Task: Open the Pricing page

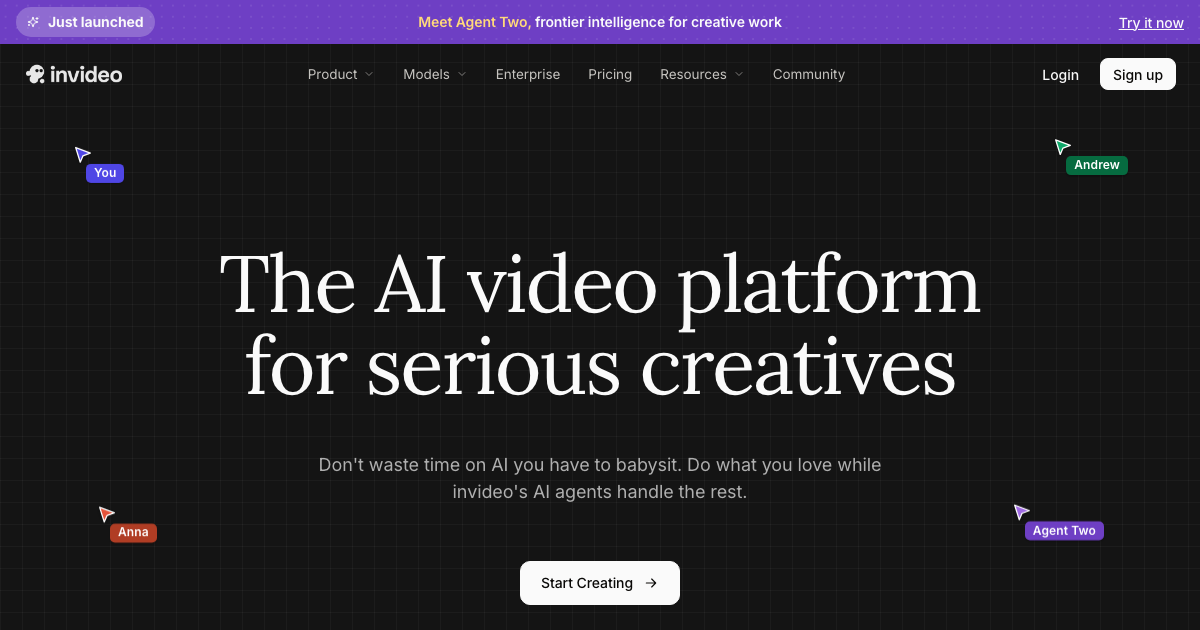Action: pos(610,74)
